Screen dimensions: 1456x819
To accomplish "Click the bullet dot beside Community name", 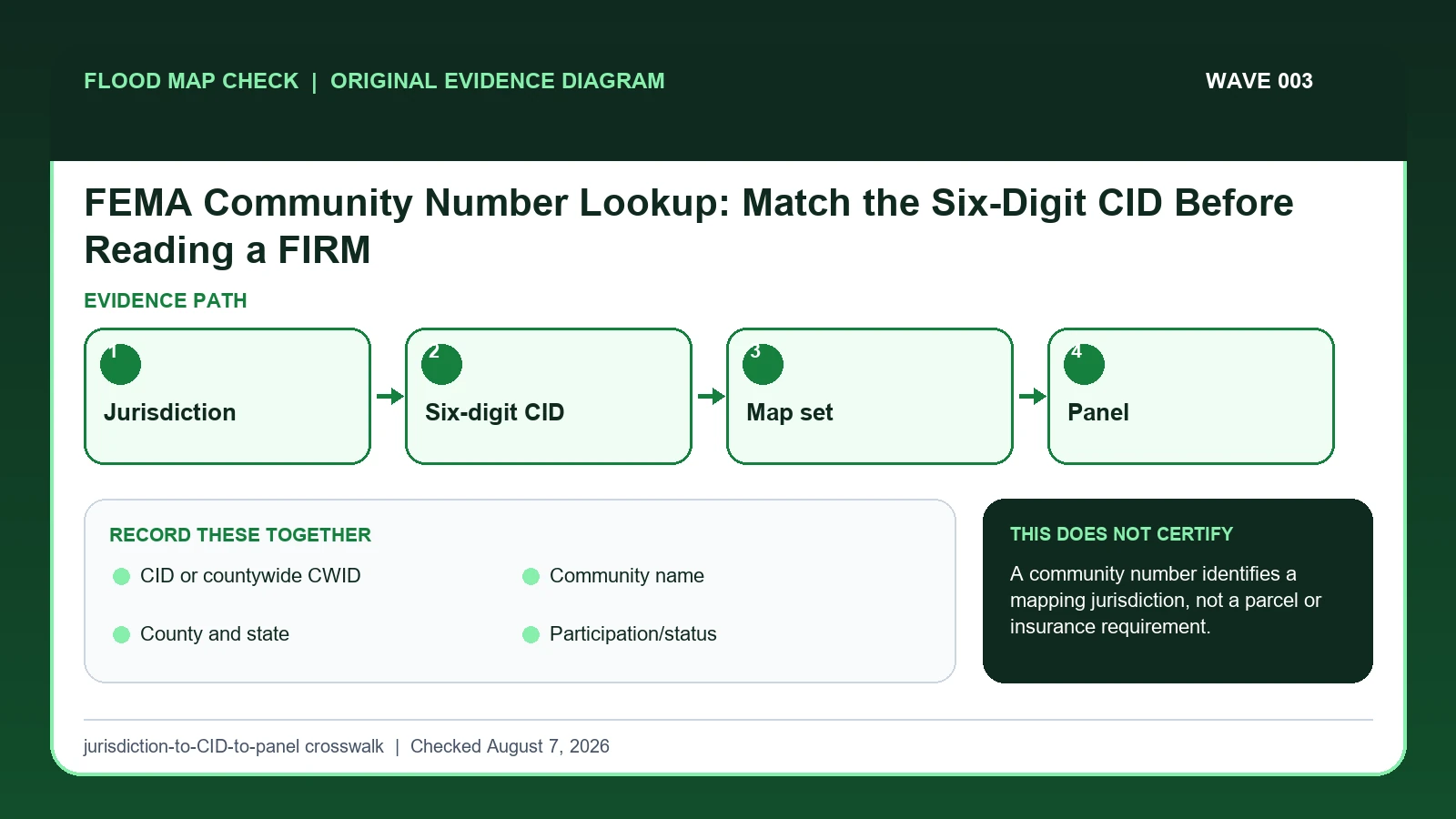I will point(531,576).
